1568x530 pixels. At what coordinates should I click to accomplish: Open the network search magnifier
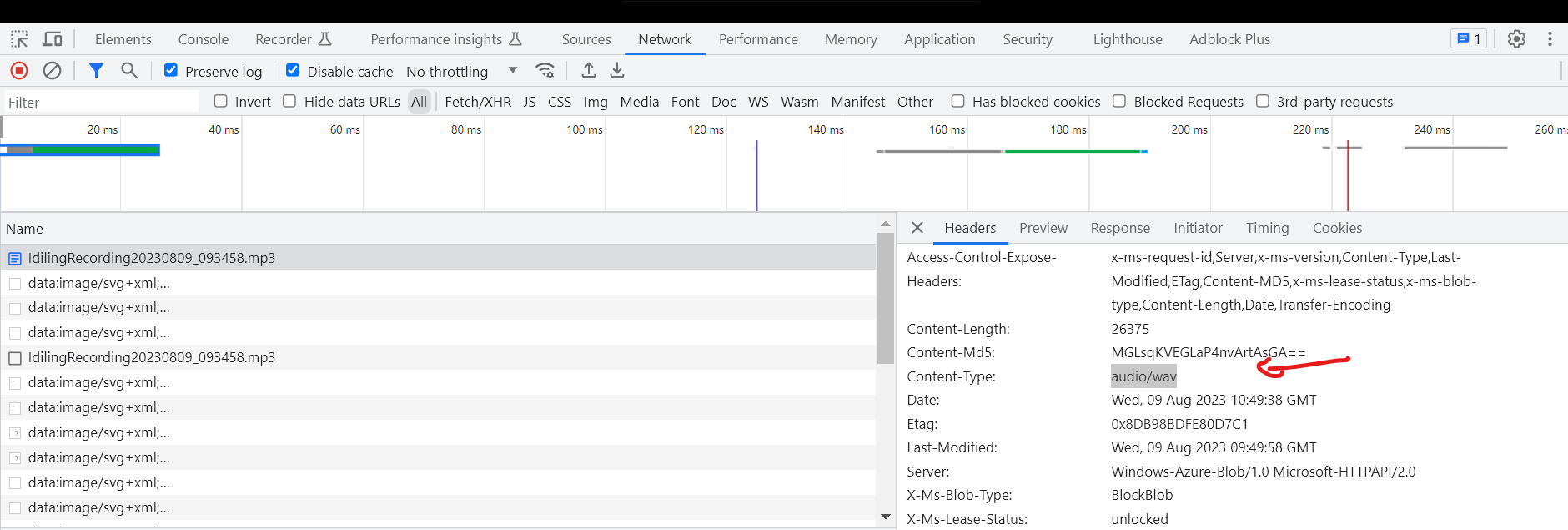click(x=129, y=71)
